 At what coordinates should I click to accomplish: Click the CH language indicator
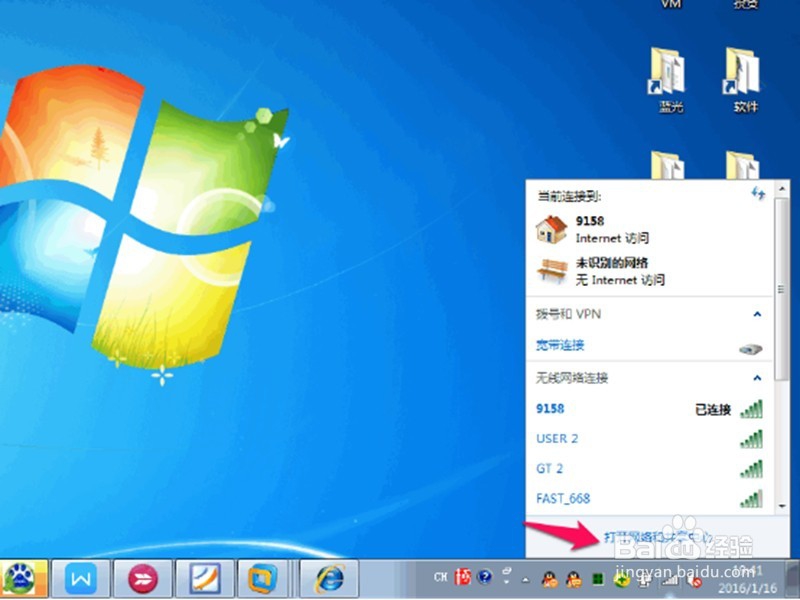[440, 577]
